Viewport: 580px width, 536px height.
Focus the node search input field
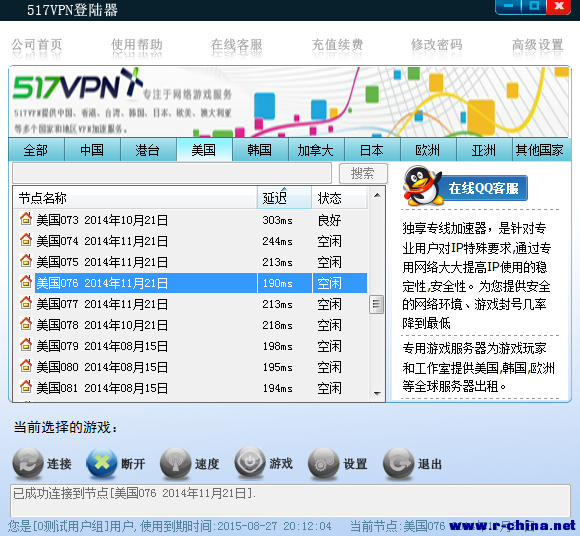(x=172, y=173)
